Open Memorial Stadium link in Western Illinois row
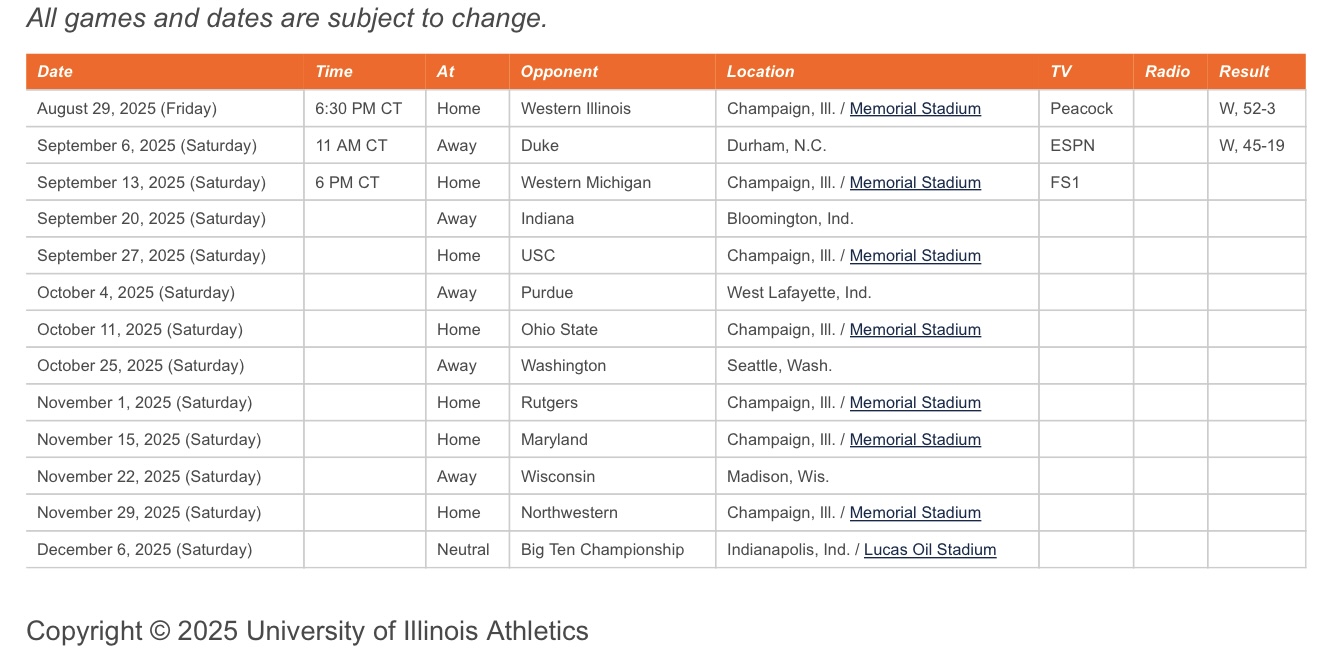The image size is (1331, 650). [915, 109]
